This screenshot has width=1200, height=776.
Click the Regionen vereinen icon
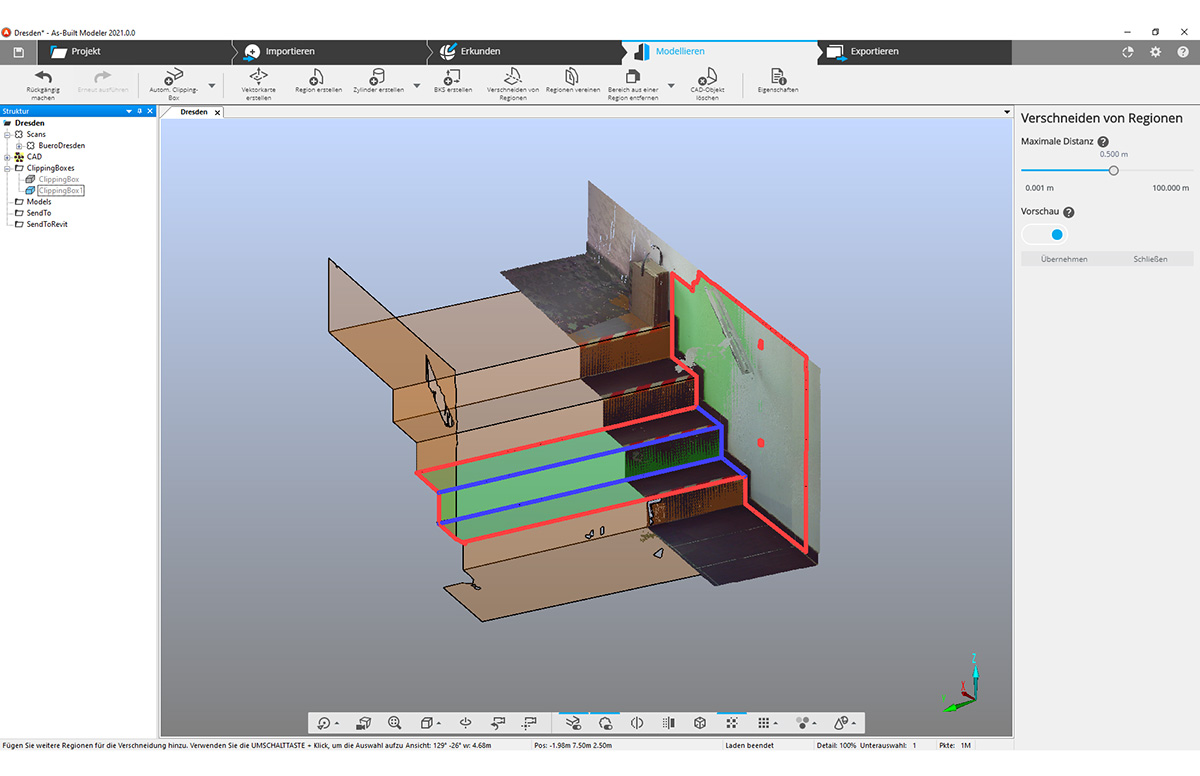[570, 82]
